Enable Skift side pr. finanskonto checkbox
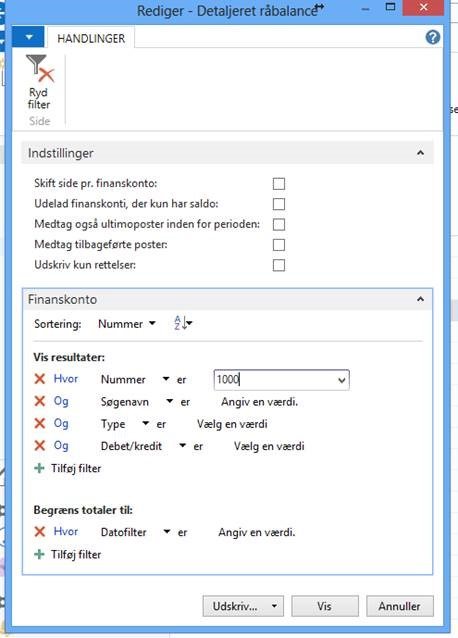This screenshot has width=458, height=638. click(x=279, y=184)
